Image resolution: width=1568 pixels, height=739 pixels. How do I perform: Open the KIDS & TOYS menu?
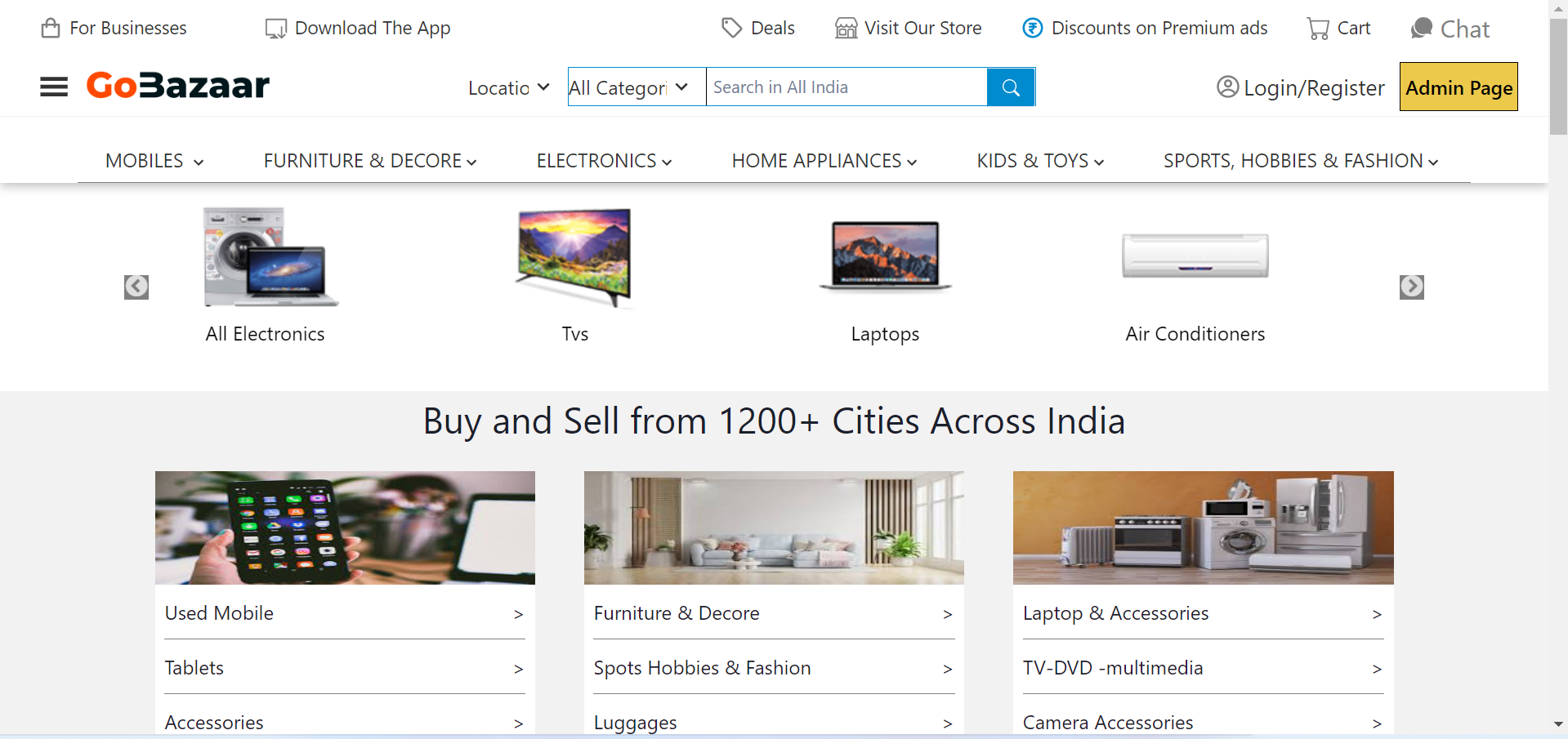coord(1039,161)
